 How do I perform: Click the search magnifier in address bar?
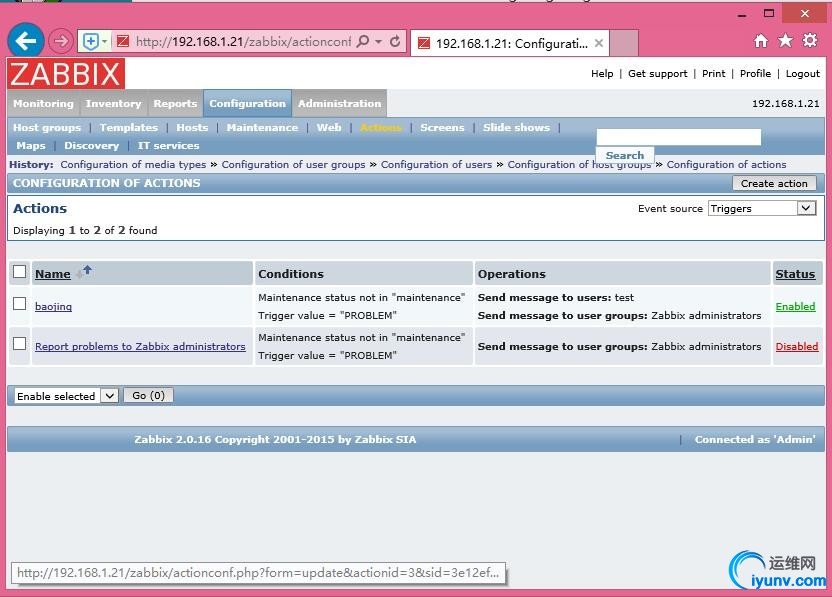pyautogui.click(x=363, y=41)
